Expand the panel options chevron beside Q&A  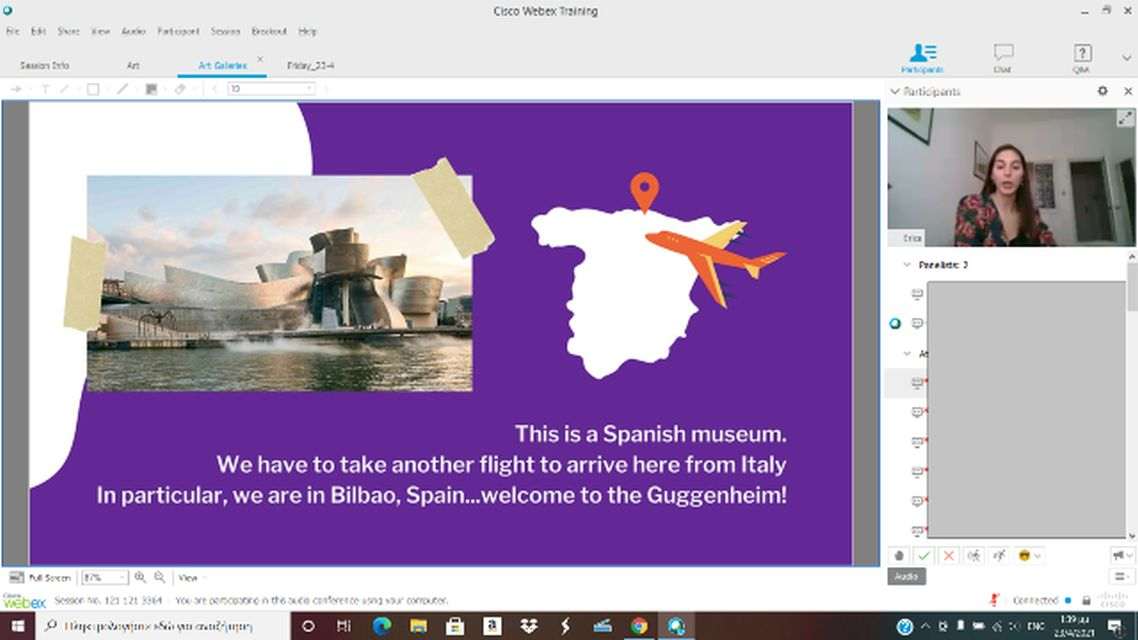1126,57
